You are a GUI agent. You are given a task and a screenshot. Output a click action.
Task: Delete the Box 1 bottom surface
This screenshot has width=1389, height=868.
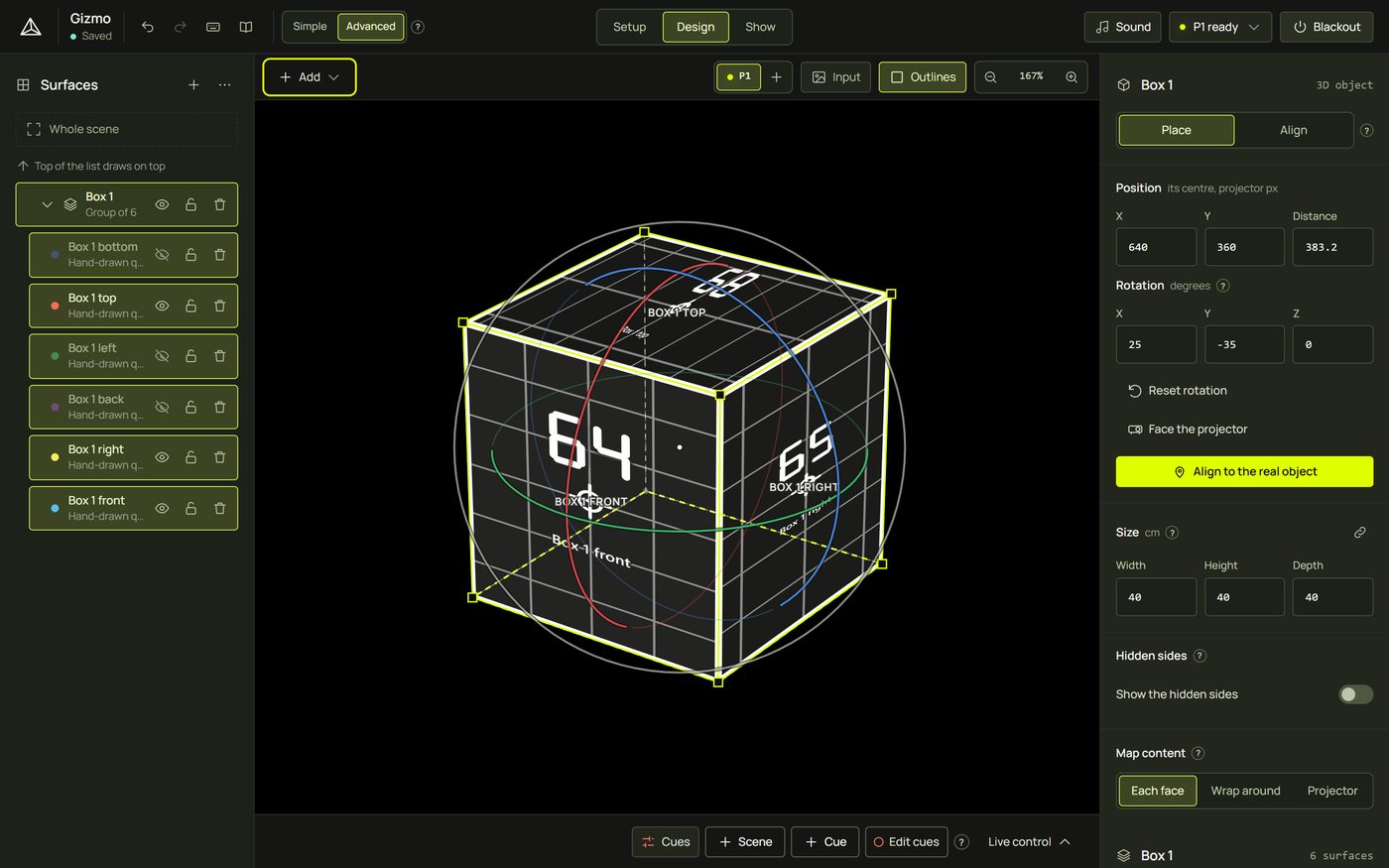coord(220,255)
